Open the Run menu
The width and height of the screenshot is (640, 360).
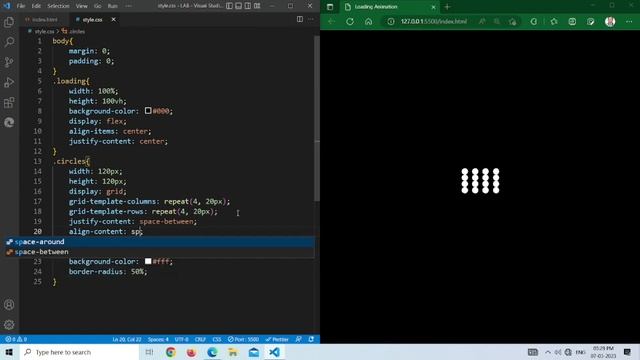tap(113, 6)
